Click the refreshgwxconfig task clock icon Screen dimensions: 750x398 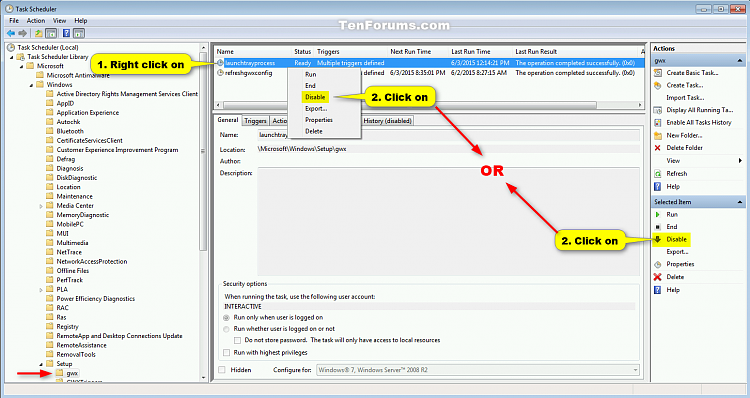(x=220, y=73)
